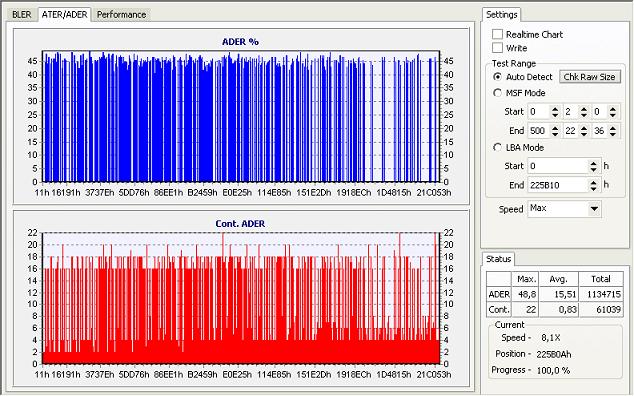634x396 pixels.
Task: Switch to the BLER tab
Action: click(21, 15)
